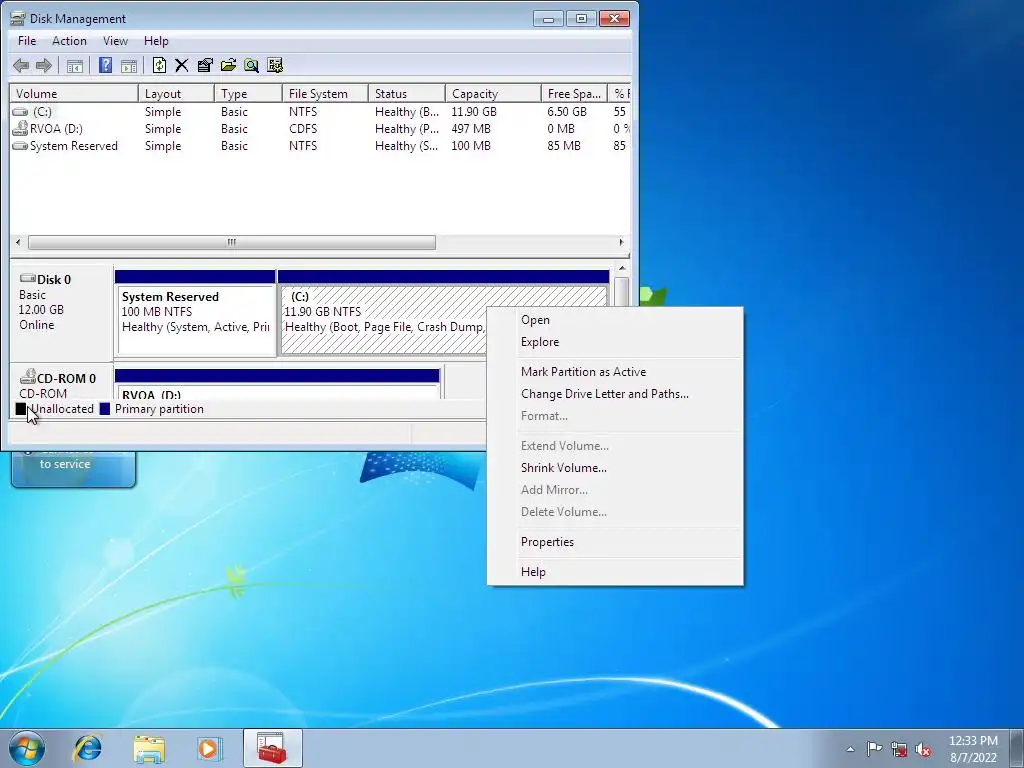Click the disk pane scroll-up arrow
This screenshot has width=1024, height=768.
(x=622, y=268)
